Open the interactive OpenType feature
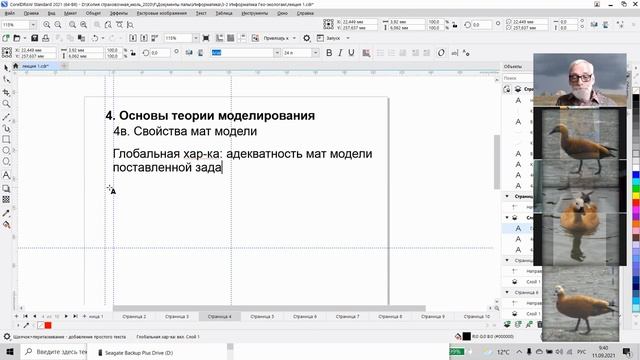640x360 pixels. pos(441,53)
